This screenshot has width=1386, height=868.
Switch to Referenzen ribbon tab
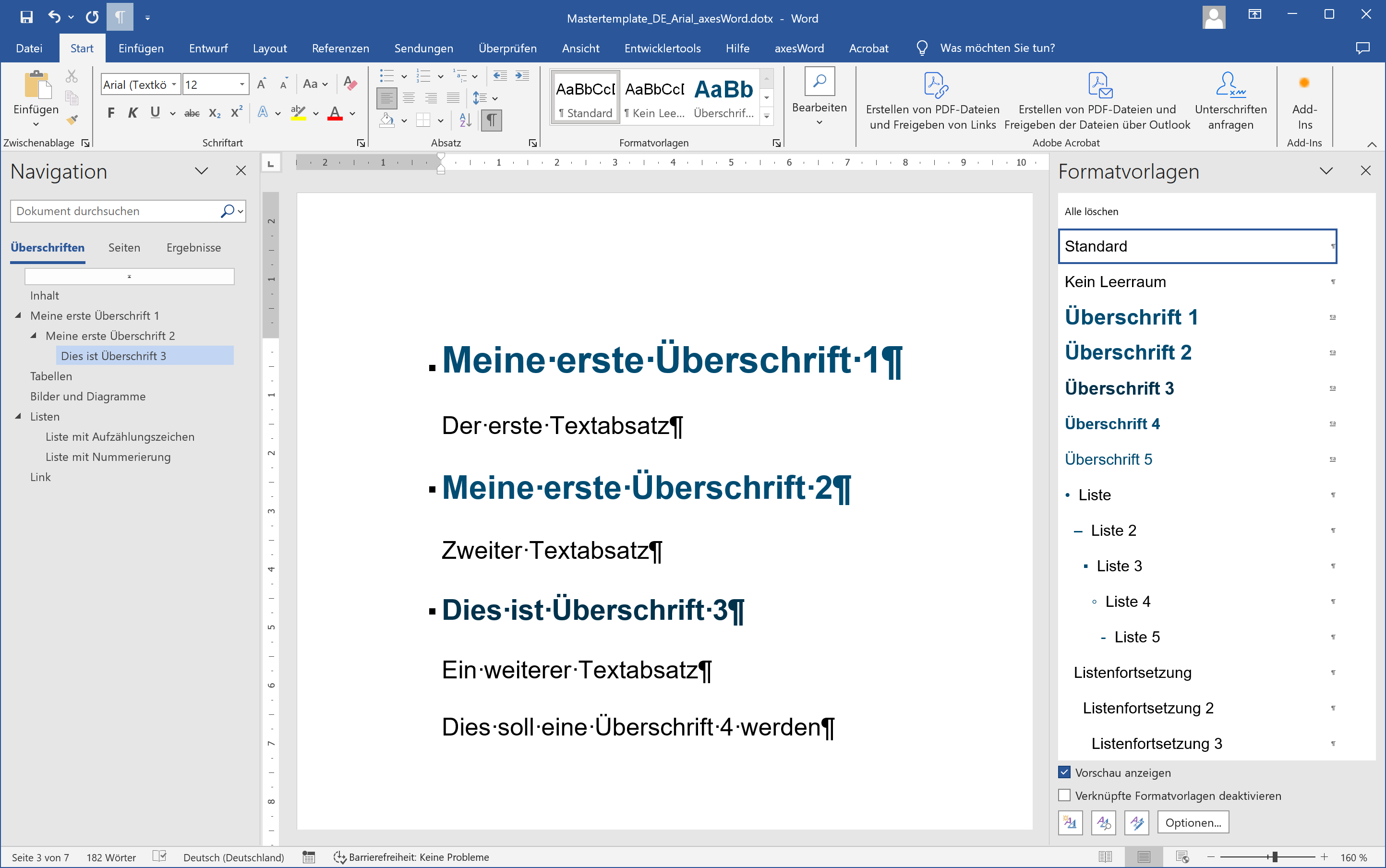340,48
